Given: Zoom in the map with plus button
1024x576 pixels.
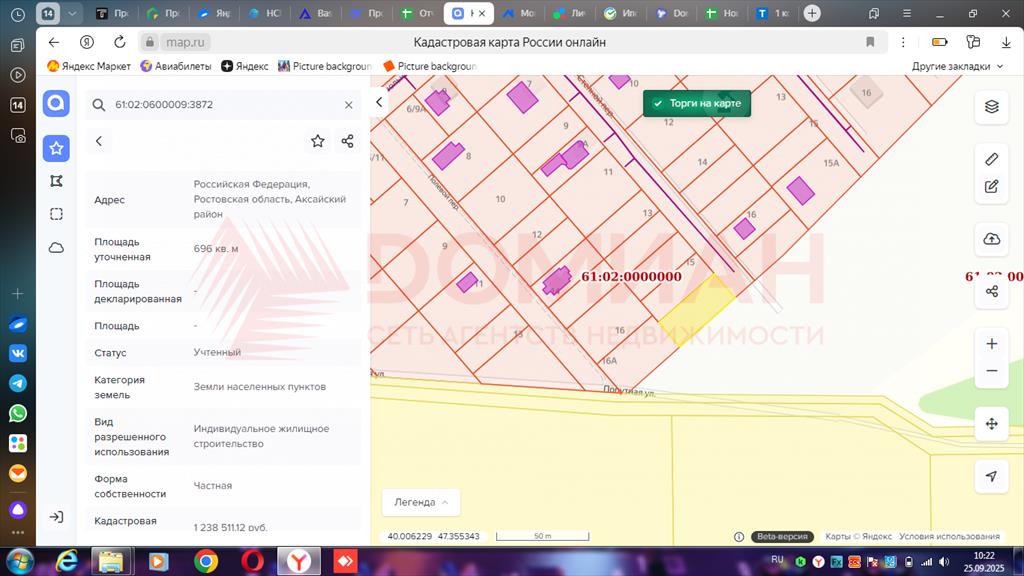Looking at the screenshot, I should [991, 344].
